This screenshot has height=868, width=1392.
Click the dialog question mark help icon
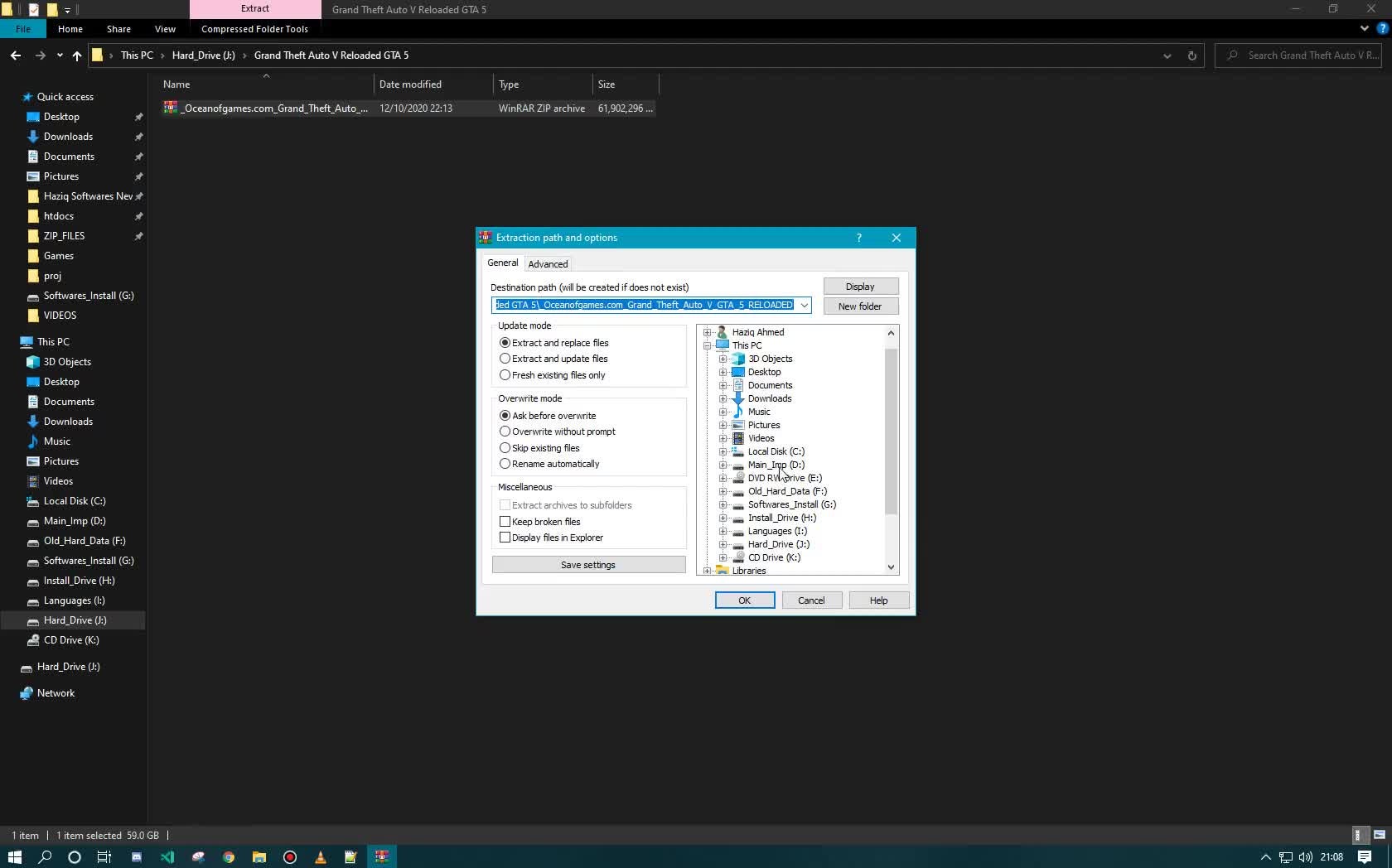(x=858, y=238)
